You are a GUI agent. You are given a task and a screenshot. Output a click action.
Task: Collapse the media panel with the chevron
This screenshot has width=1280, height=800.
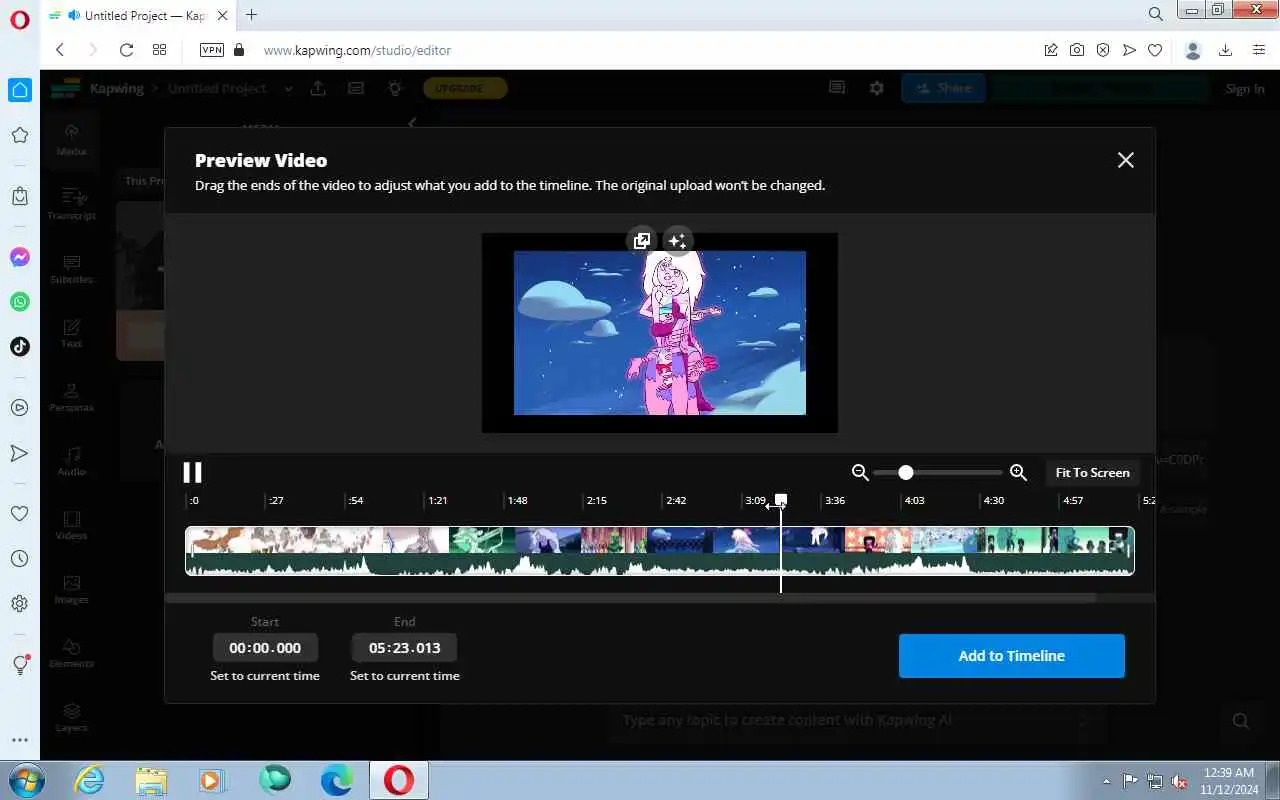[x=412, y=123]
